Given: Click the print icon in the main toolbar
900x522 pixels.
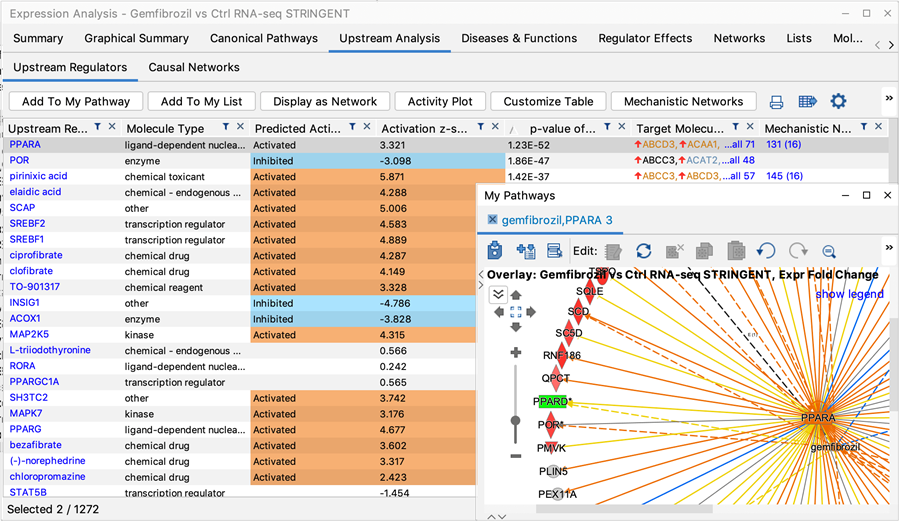Looking at the screenshot, I should pos(776,102).
